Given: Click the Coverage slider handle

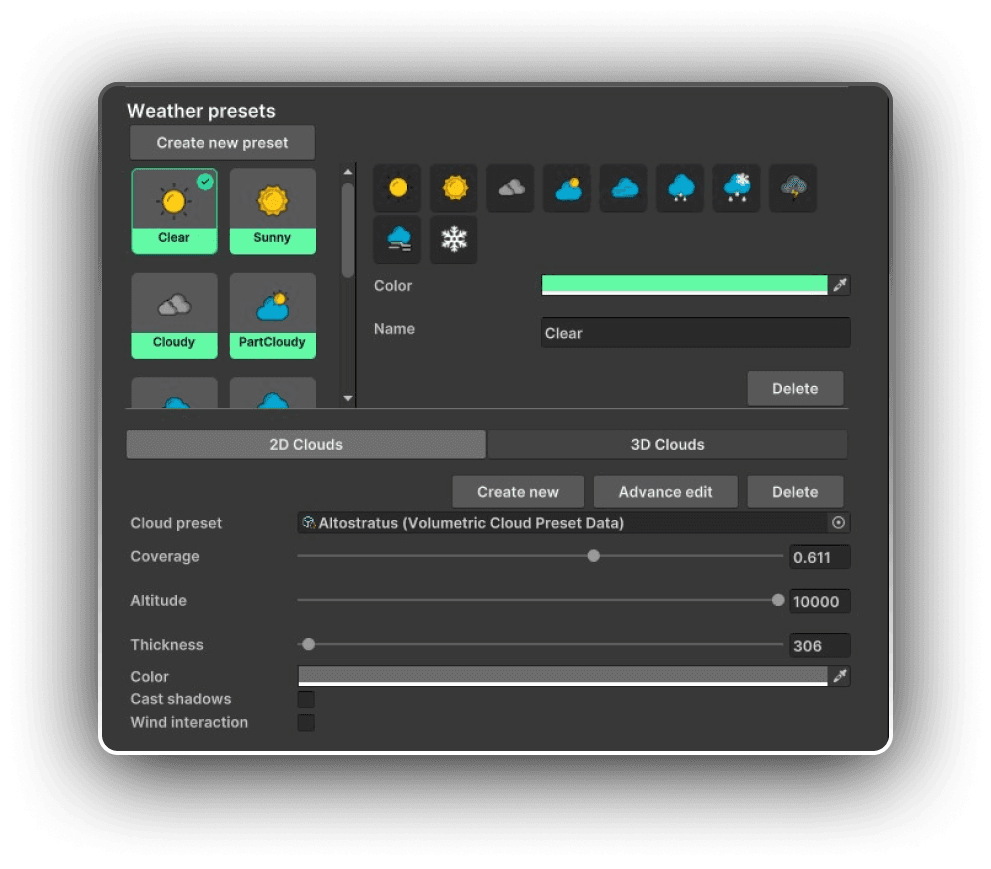Looking at the screenshot, I should point(593,556).
